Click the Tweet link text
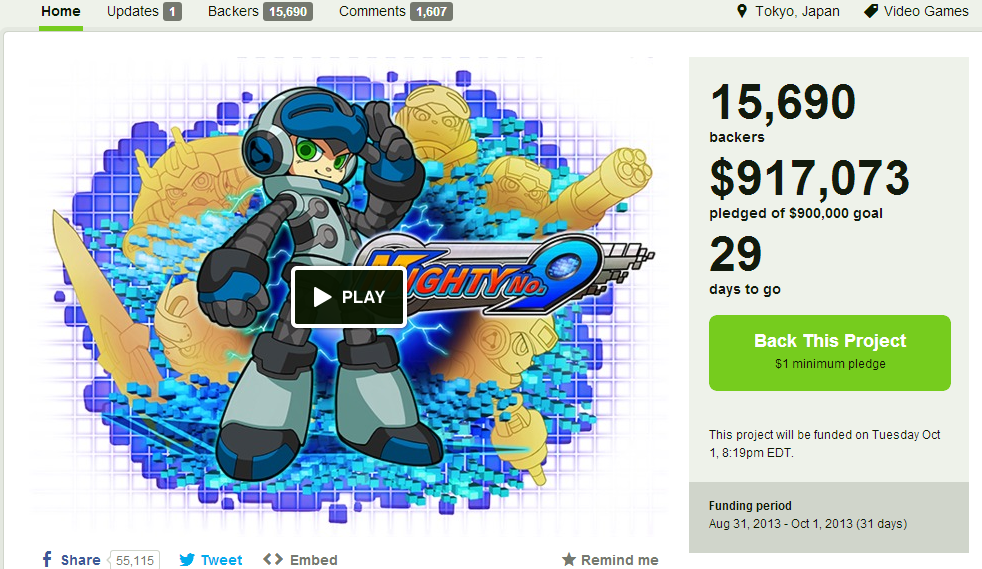This screenshot has width=982, height=569. tap(222, 560)
